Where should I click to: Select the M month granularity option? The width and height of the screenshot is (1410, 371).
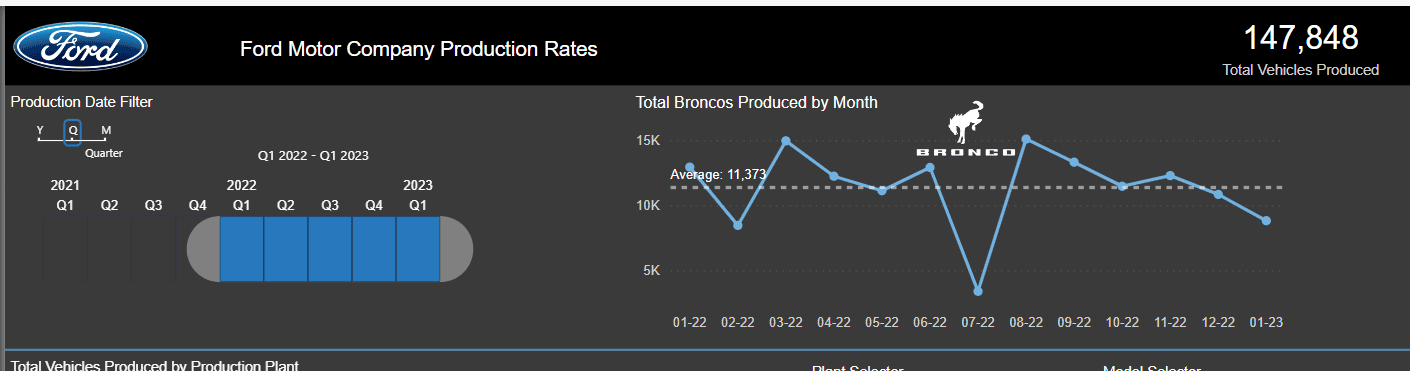[x=106, y=131]
